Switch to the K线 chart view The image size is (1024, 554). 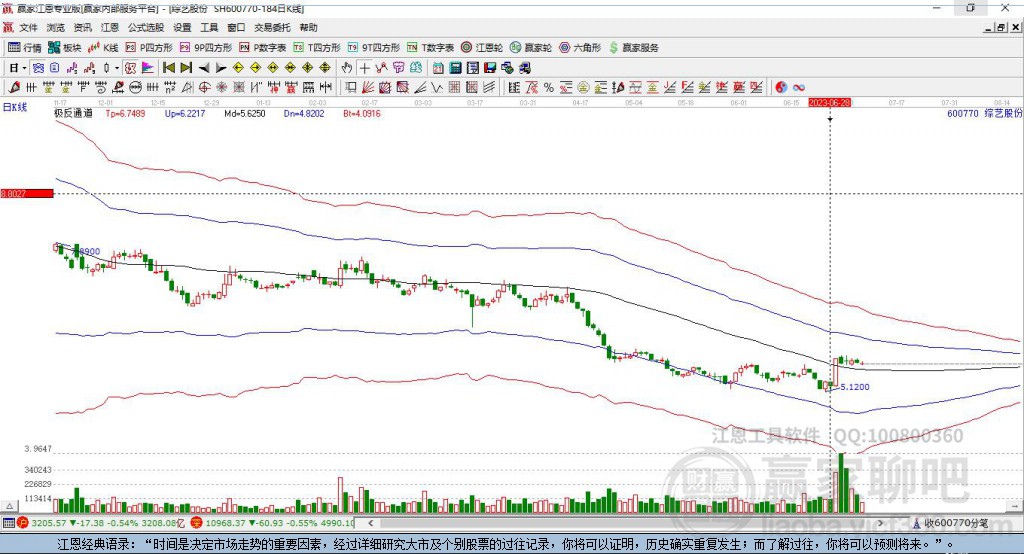(103, 48)
